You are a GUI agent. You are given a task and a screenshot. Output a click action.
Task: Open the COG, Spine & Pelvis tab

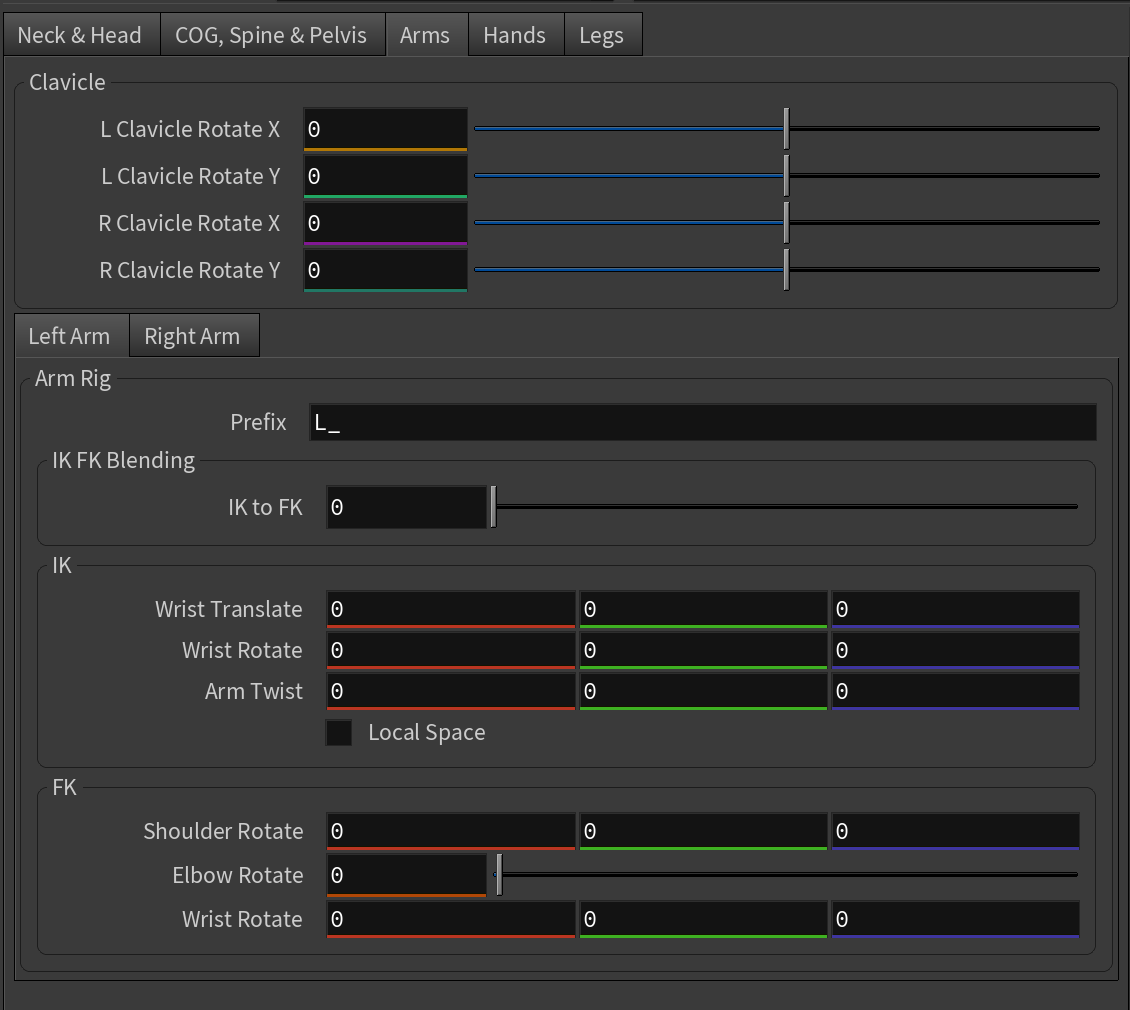(x=271, y=36)
